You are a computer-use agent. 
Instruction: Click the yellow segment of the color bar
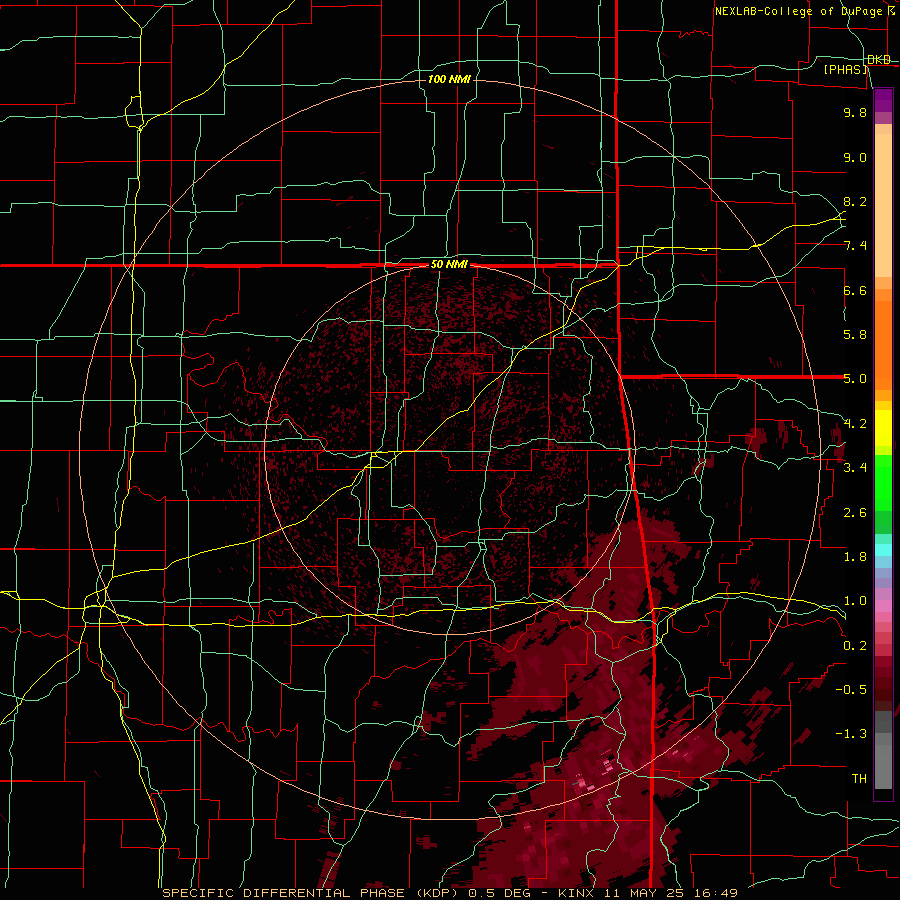[x=883, y=428]
